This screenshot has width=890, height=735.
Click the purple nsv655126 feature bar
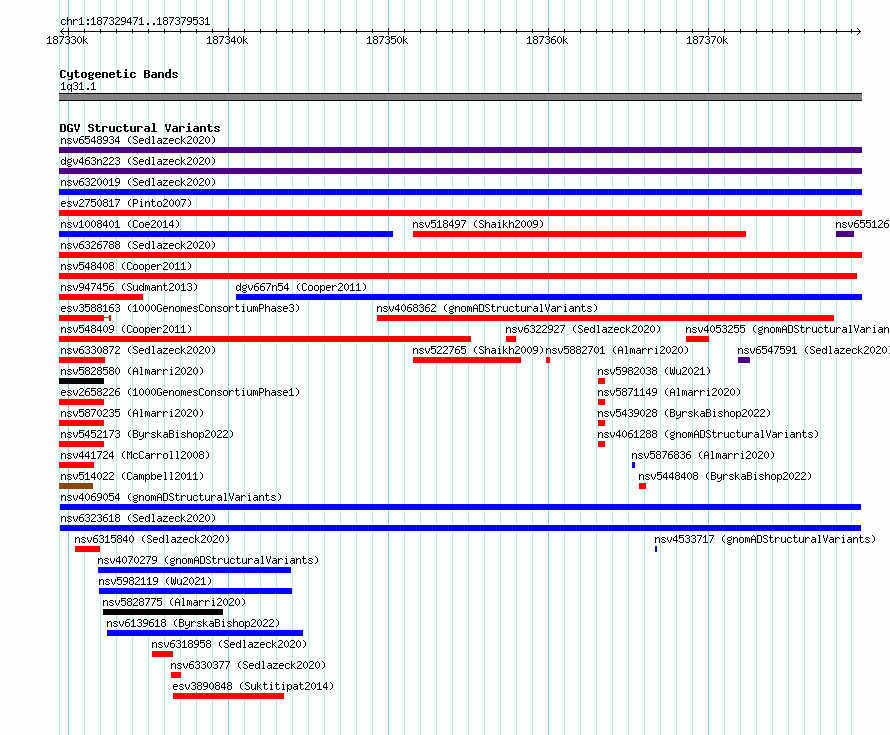(845, 234)
